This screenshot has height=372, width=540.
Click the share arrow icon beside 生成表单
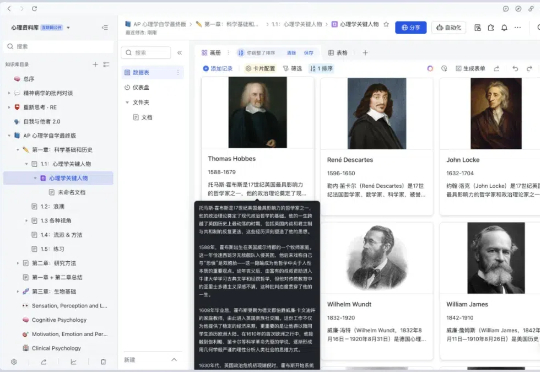tap(496, 69)
